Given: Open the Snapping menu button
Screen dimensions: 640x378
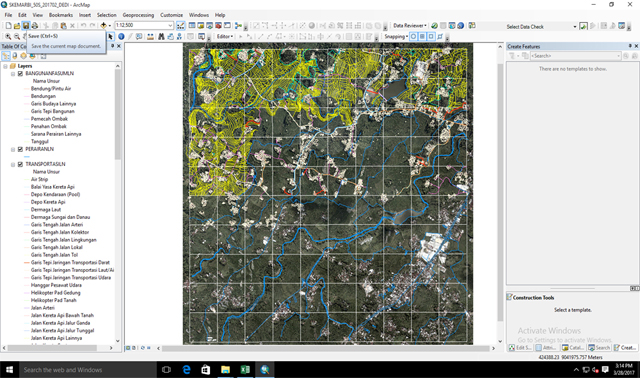Looking at the screenshot, I should pyautogui.click(x=396, y=36).
